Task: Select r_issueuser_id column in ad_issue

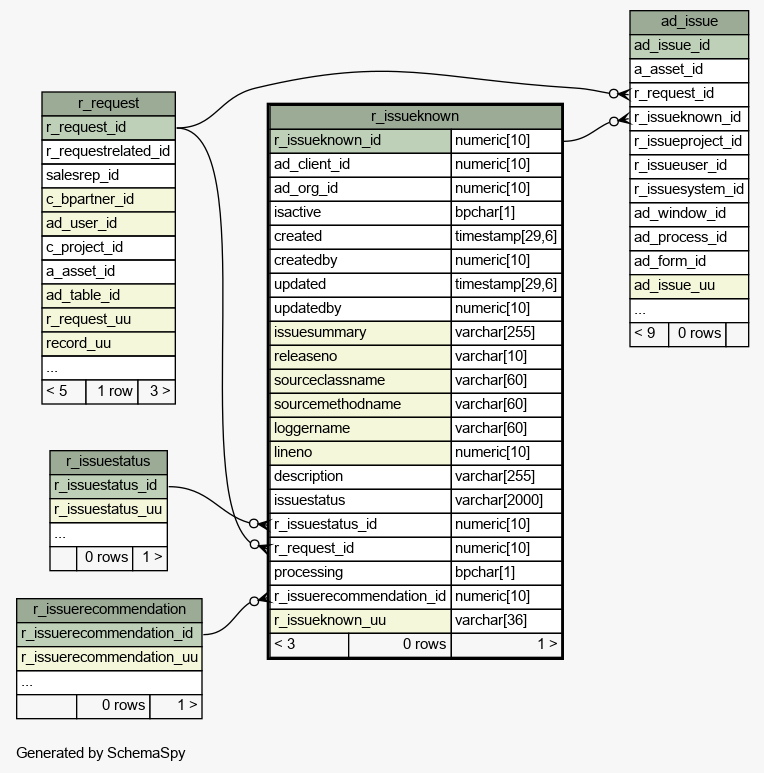Action: click(x=689, y=166)
